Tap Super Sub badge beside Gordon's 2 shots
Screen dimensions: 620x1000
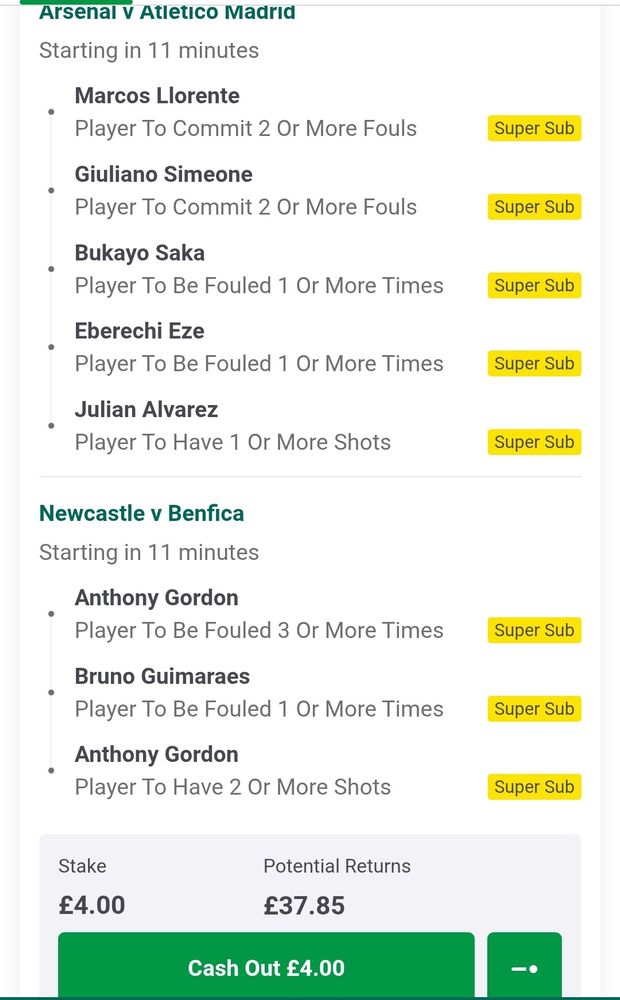pos(534,787)
